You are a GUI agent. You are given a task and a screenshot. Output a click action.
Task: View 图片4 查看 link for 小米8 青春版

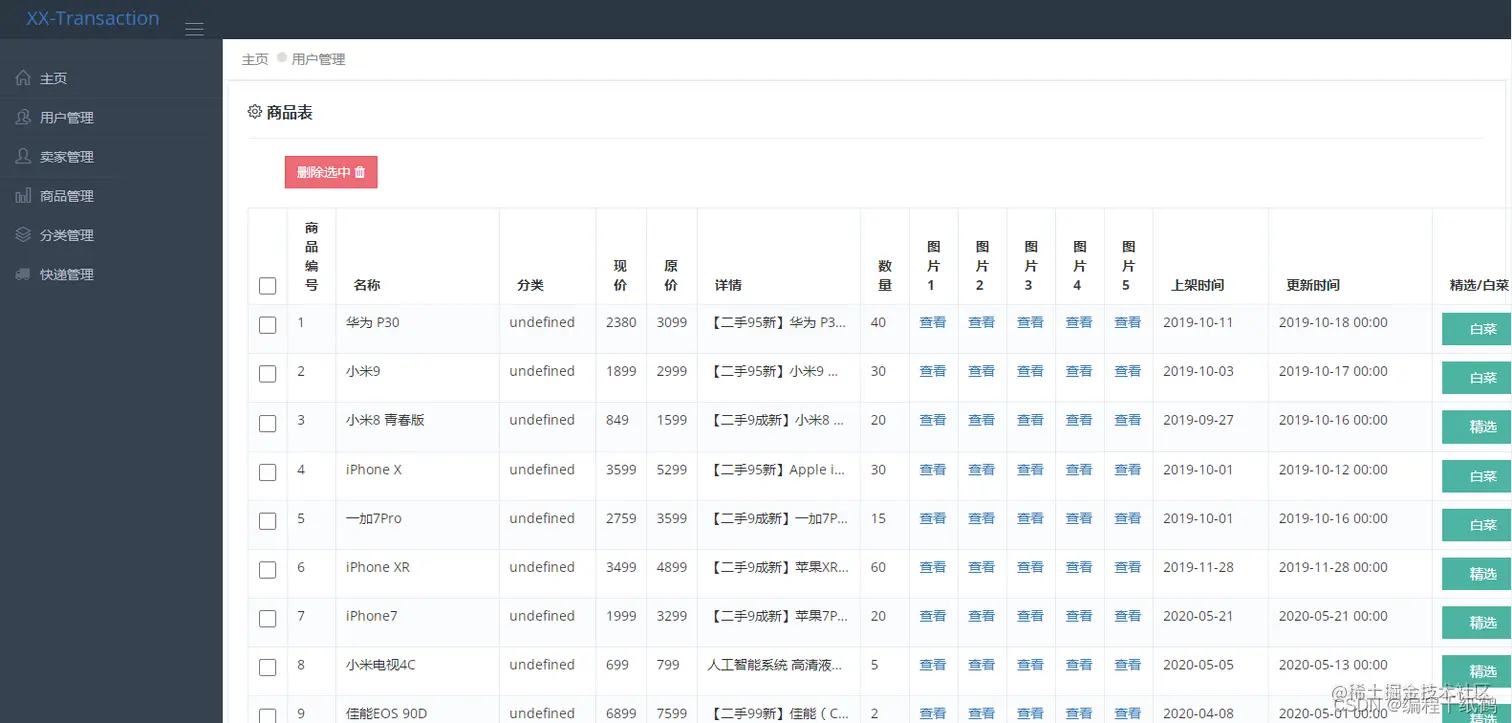(x=1079, y=420)
